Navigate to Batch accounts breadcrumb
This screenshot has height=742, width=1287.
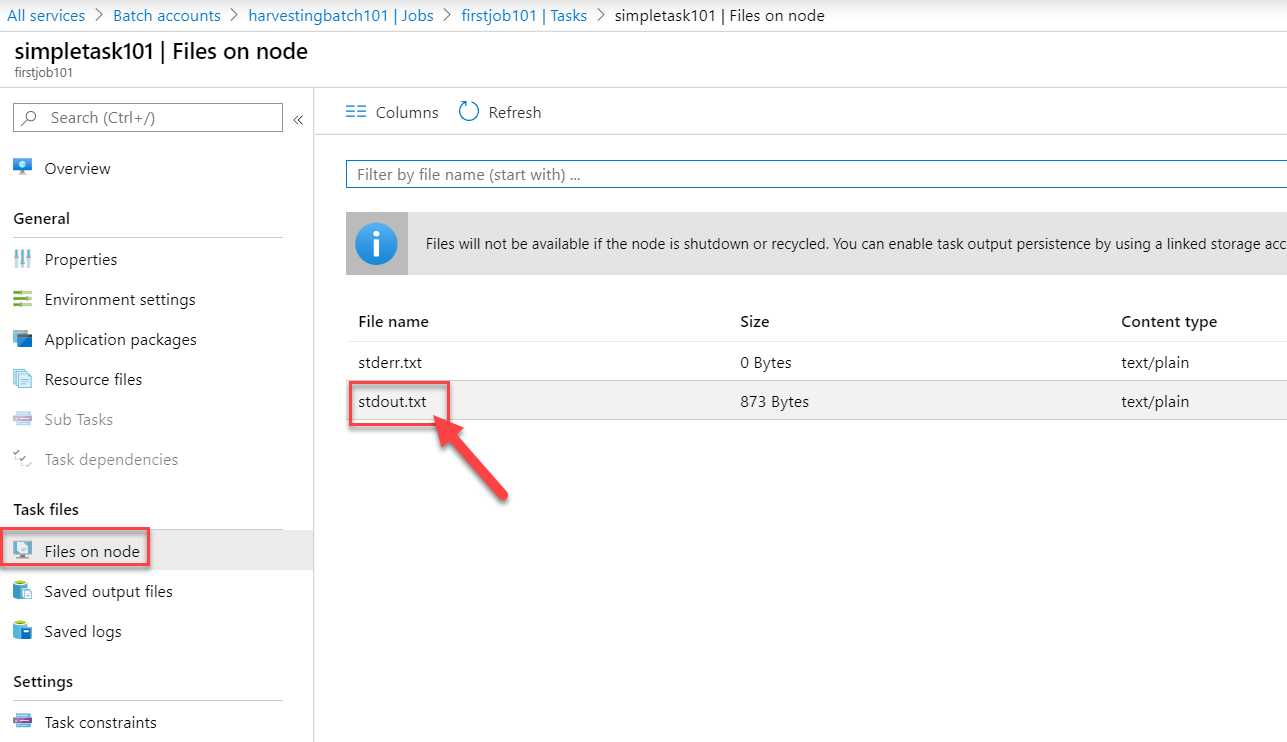(167, 15)
